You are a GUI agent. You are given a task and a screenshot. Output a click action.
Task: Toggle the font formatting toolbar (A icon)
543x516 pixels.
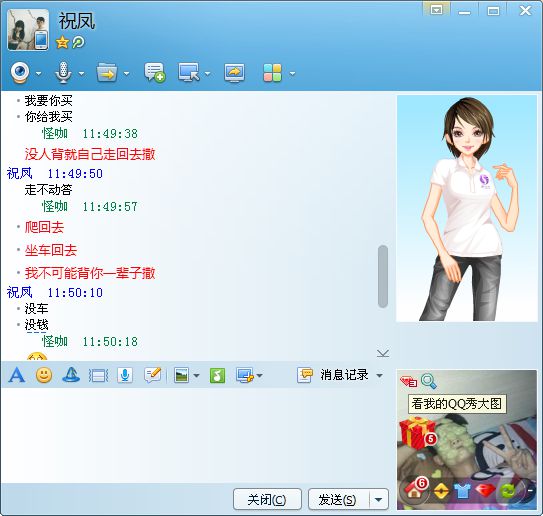point(17,375)
